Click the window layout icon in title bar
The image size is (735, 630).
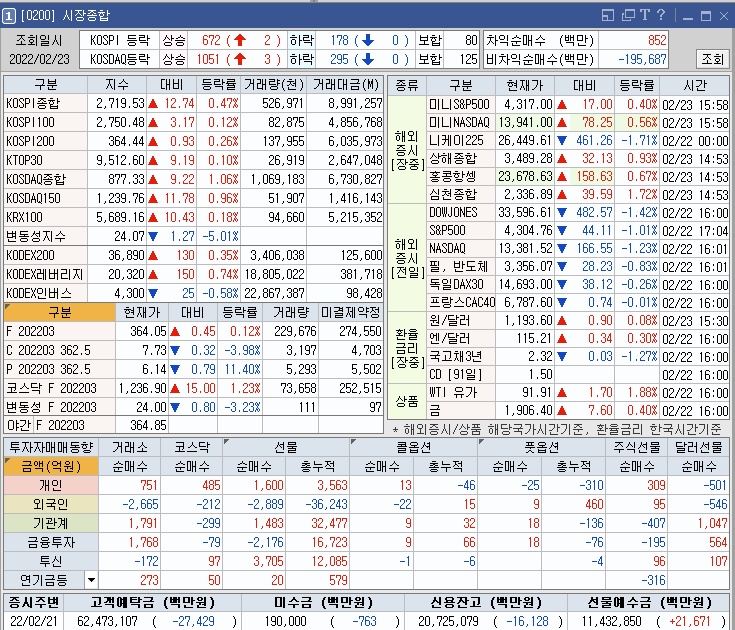[x=608, y=15]
